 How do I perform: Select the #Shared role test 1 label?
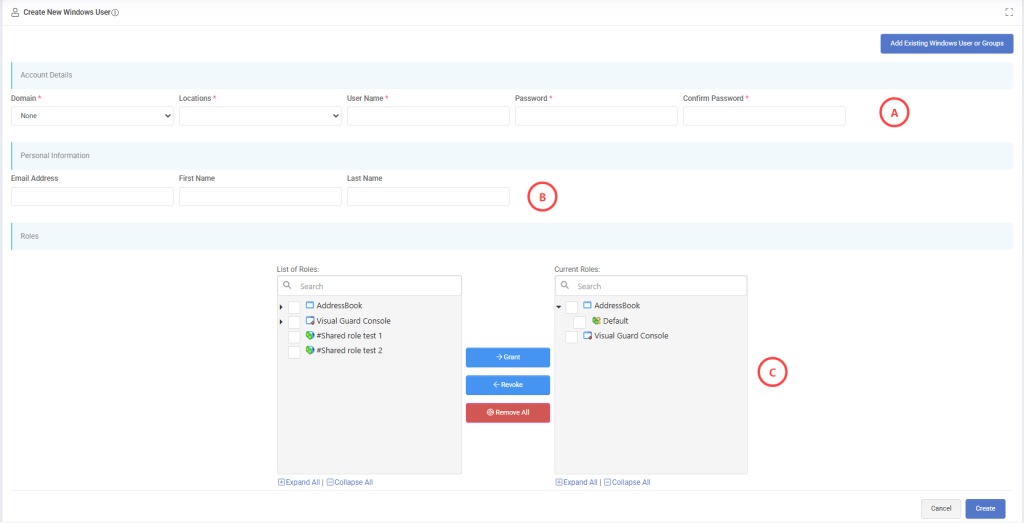tap(349, 336)
